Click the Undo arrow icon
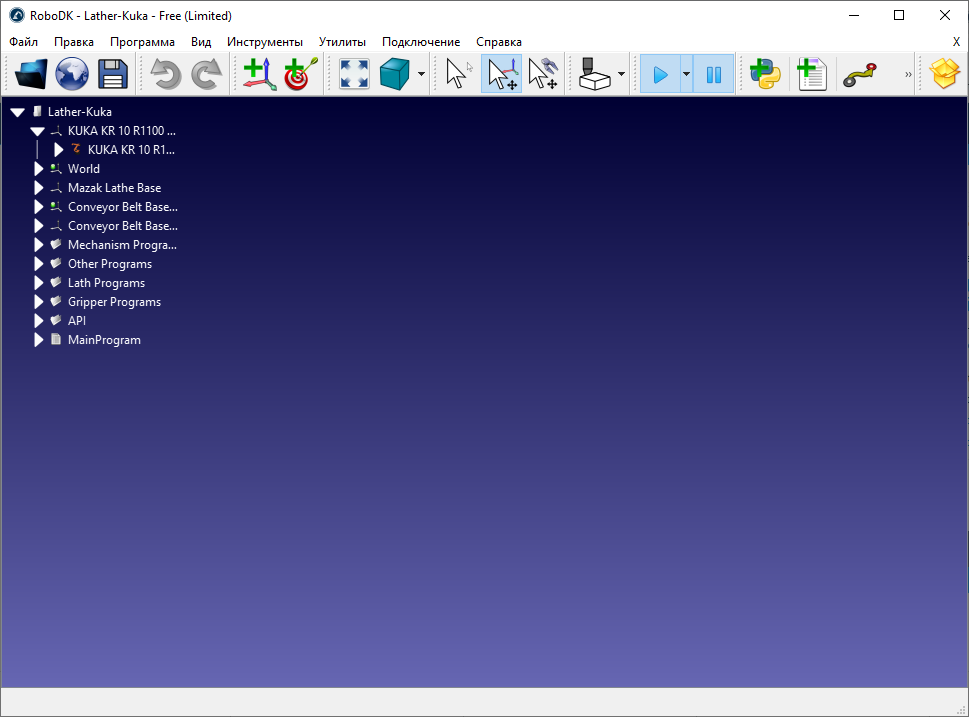This screenshot has height=717, width=969. [x=165, y=74]
